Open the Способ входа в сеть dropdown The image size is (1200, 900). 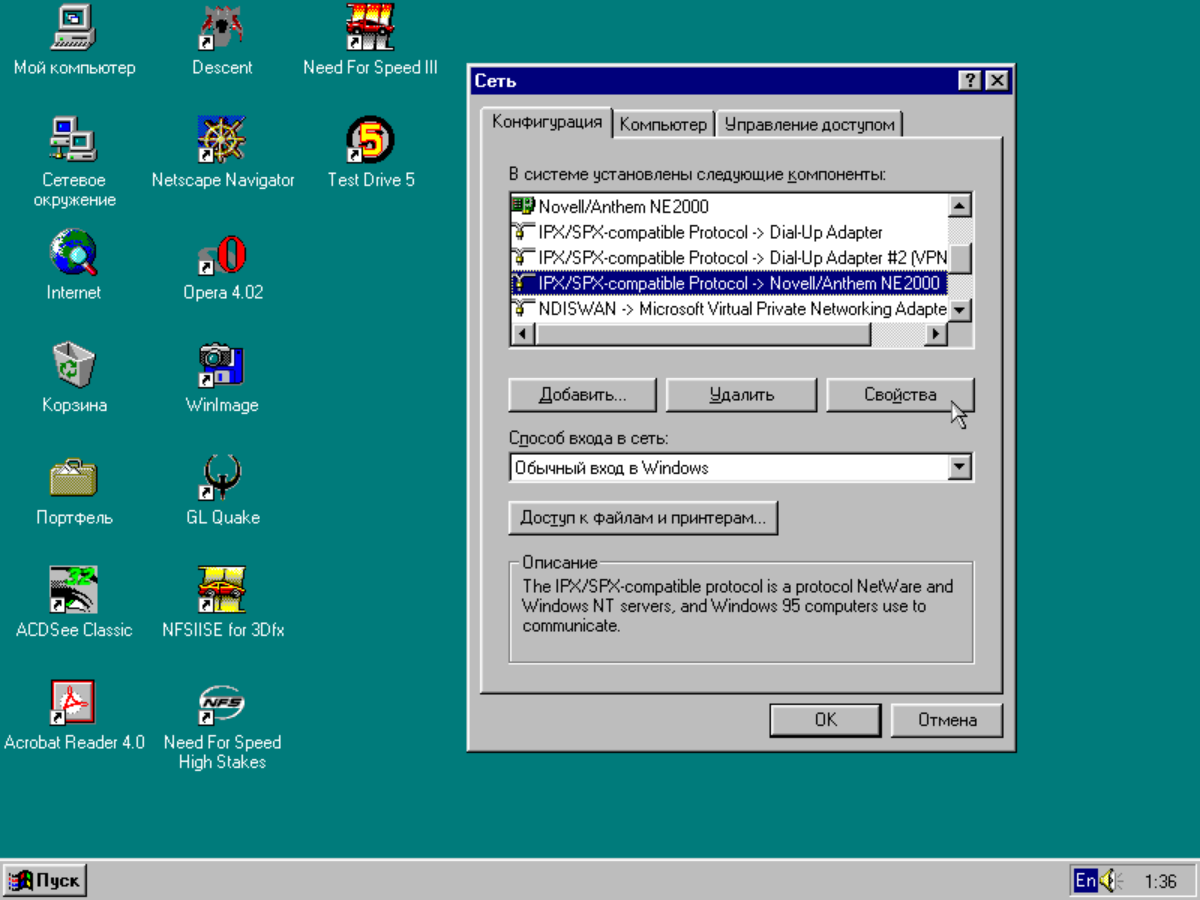pyautogui.click(x=960, y=467)
